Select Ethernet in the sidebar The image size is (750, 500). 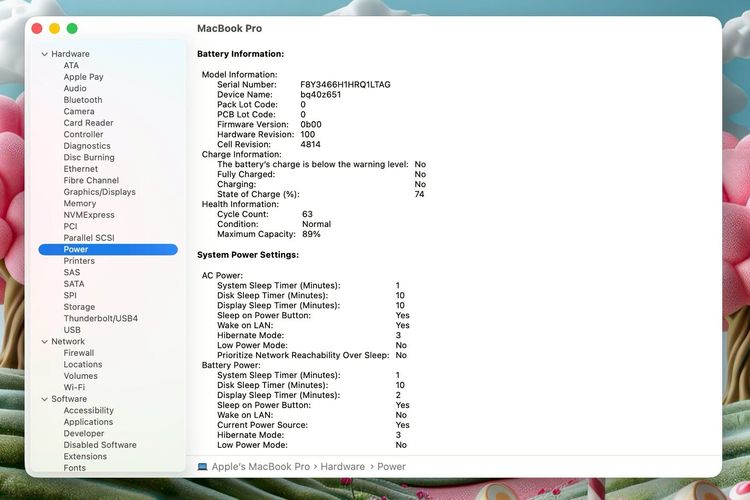coord(80,169)
